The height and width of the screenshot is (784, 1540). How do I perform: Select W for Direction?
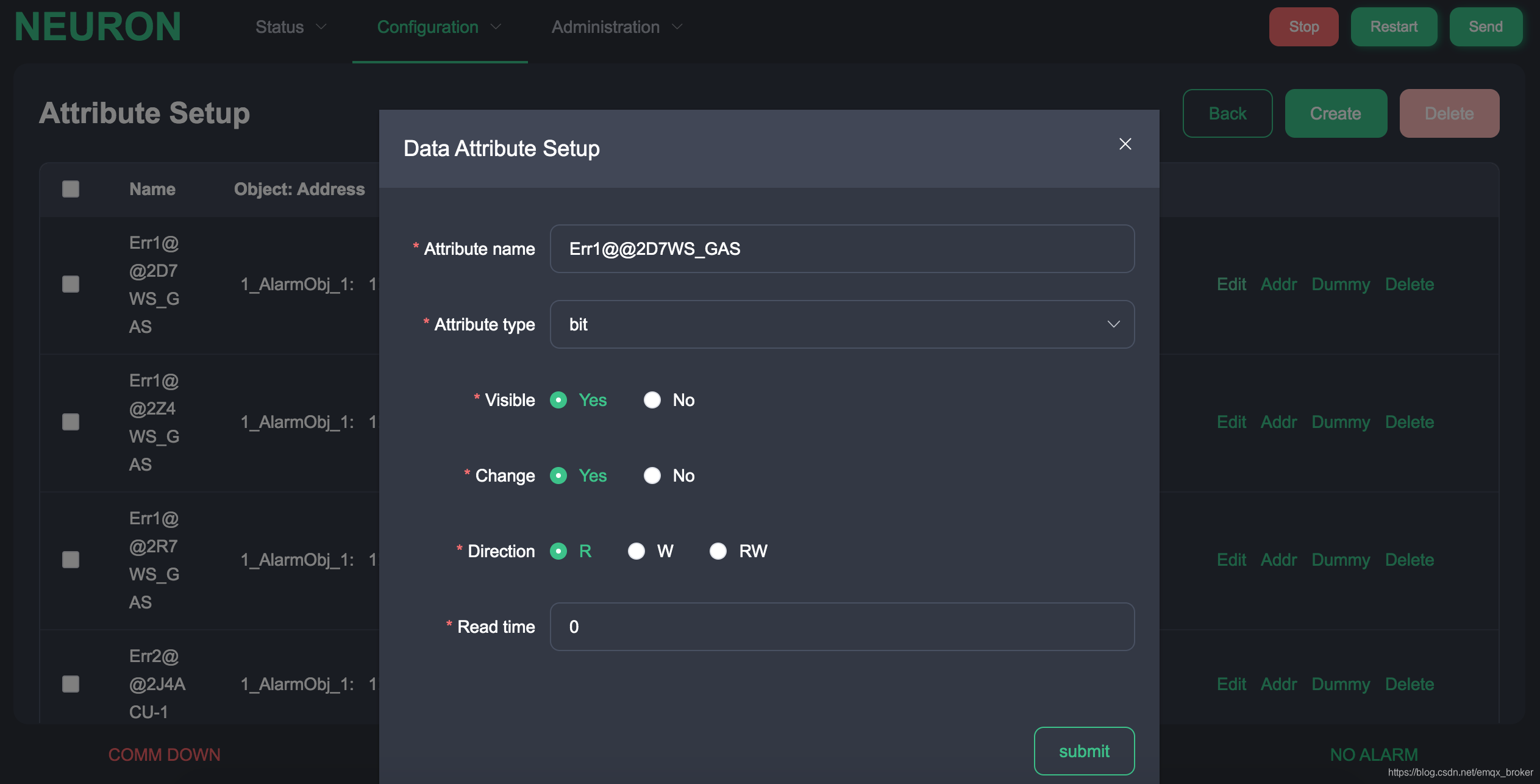pyautogui.click(x=636, y=551)
